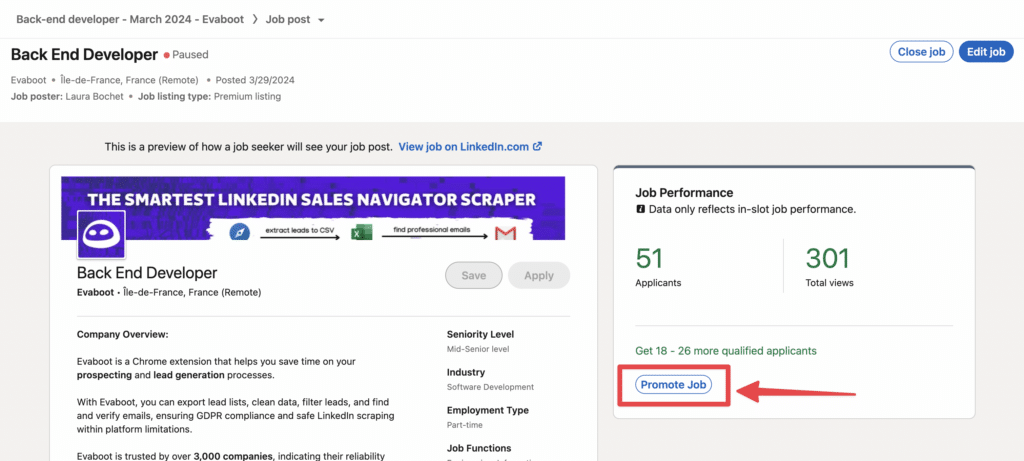Click the Software Development value
This screenshot has height=461, width=1024.
[x=490, y=387]
